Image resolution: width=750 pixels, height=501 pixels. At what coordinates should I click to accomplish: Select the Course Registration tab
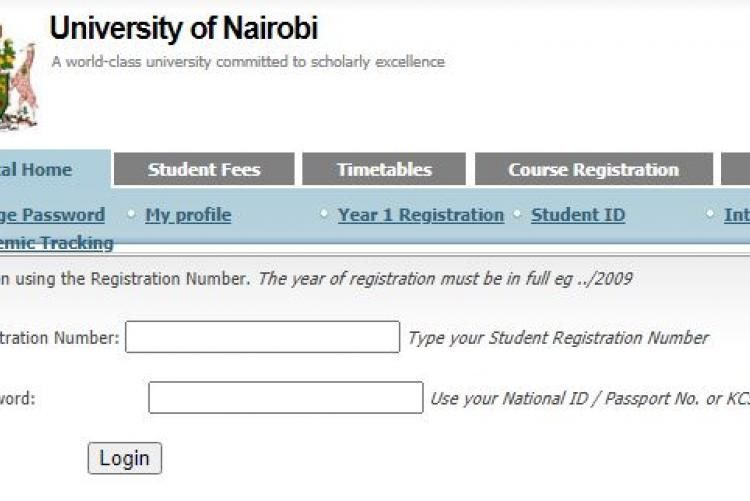tap(593, 170)
